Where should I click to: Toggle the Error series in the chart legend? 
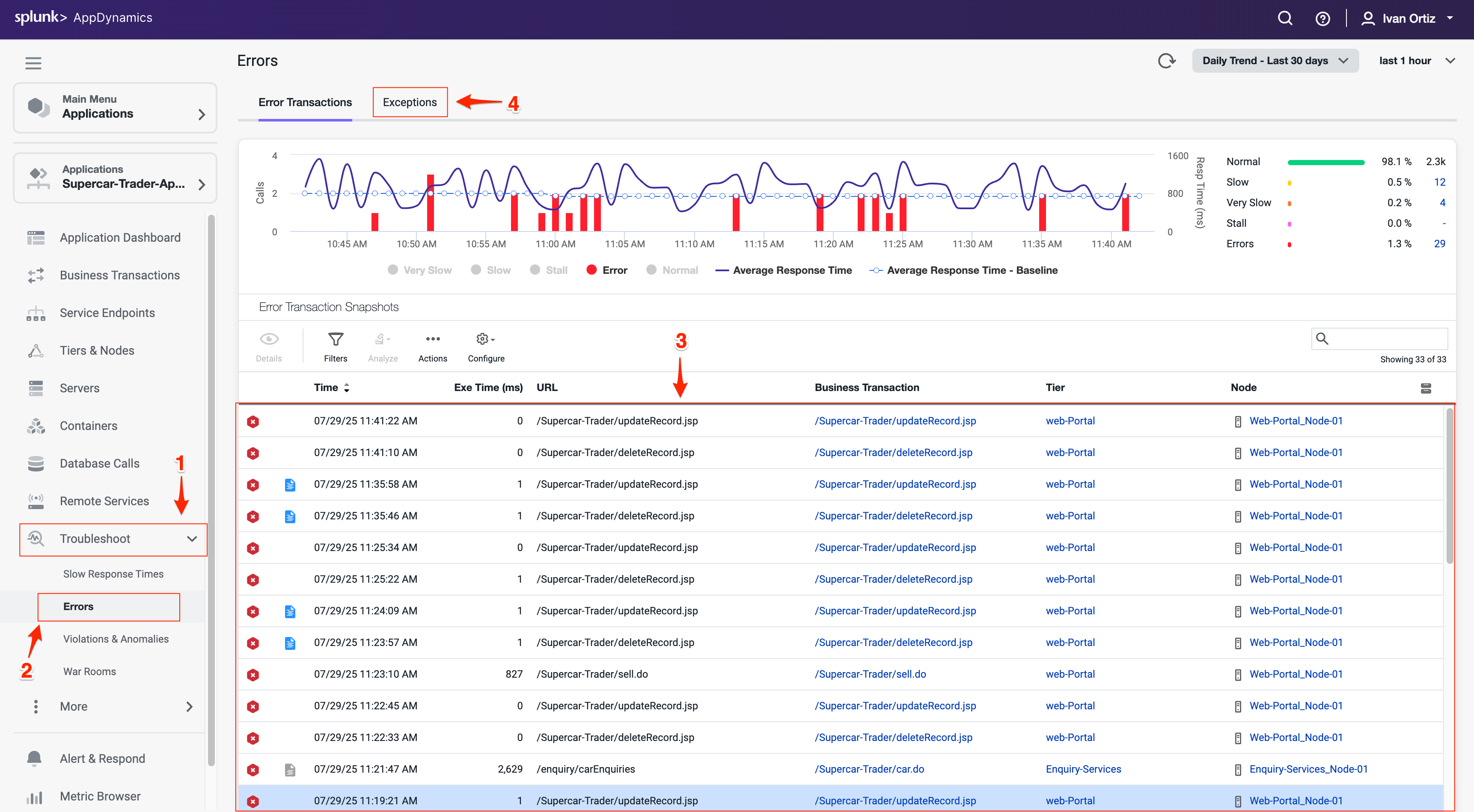[606, 270]
